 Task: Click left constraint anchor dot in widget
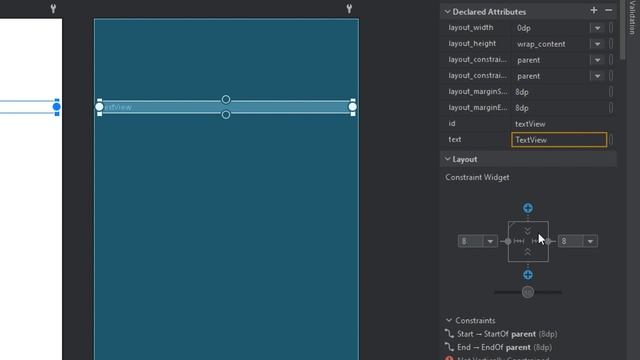pyautogui.click(x=508, y=241)
